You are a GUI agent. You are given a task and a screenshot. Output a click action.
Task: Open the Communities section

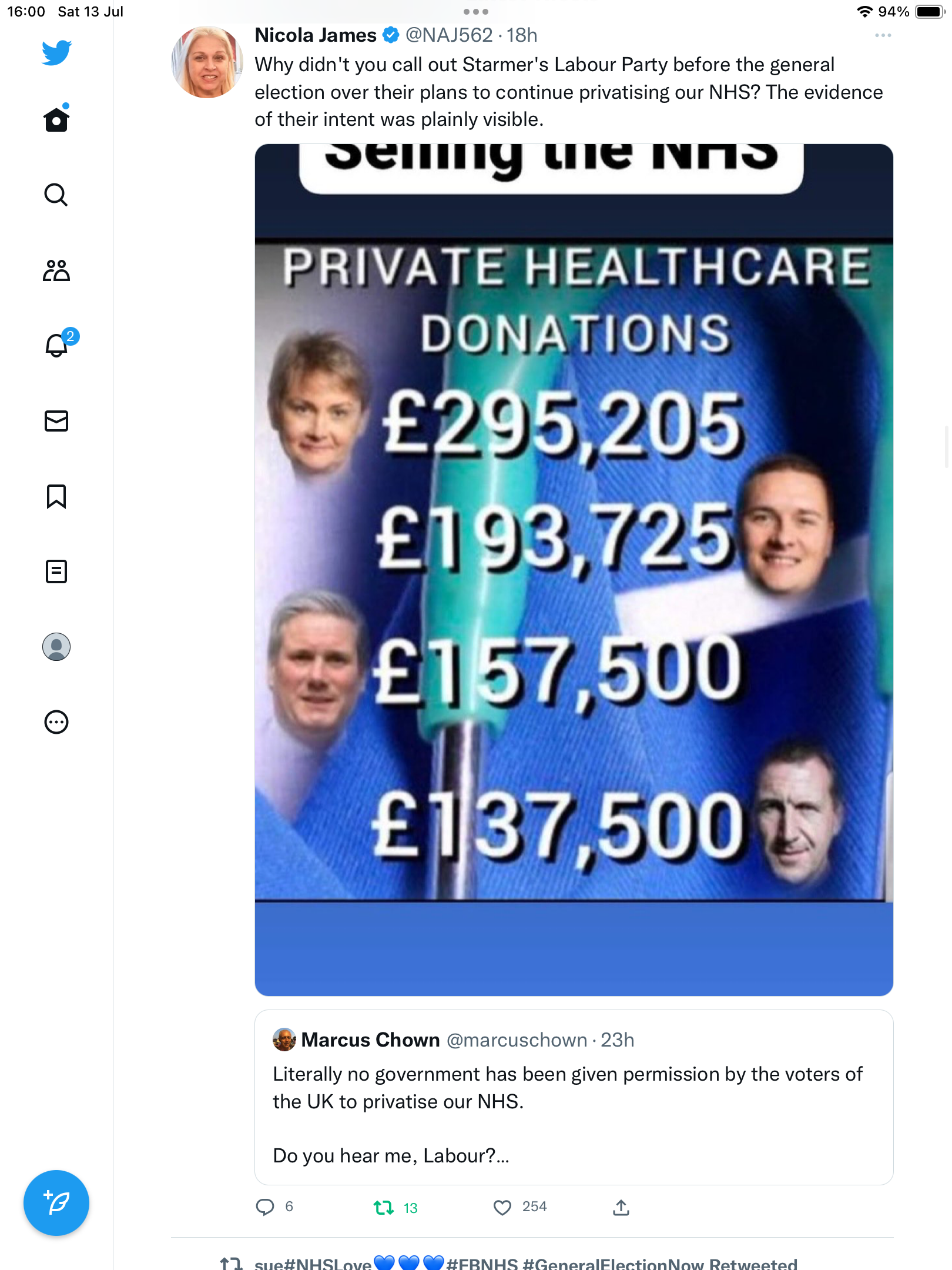click(x=56, y=270)
